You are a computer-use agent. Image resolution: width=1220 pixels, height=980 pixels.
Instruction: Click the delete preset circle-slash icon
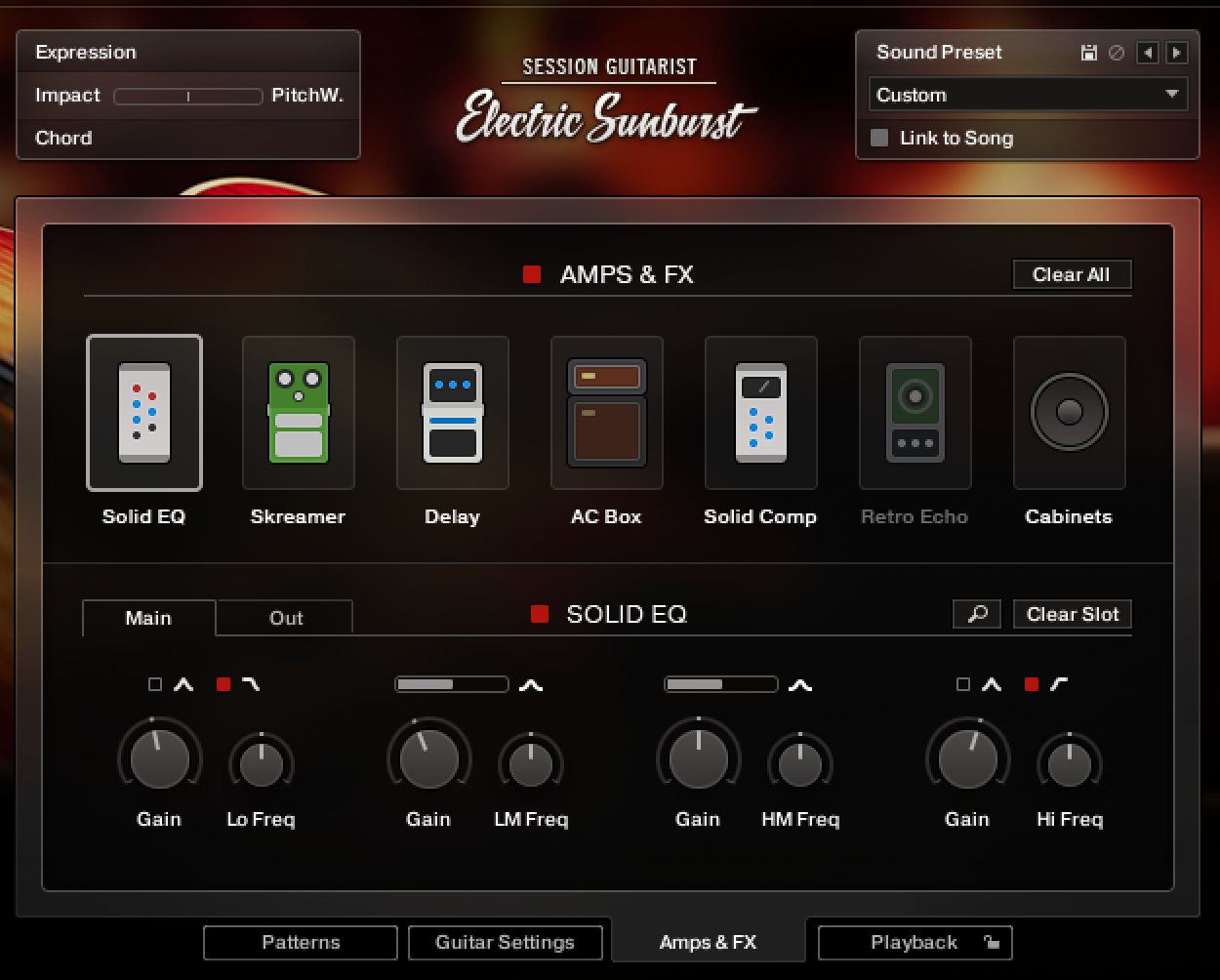coord(1117,53)
